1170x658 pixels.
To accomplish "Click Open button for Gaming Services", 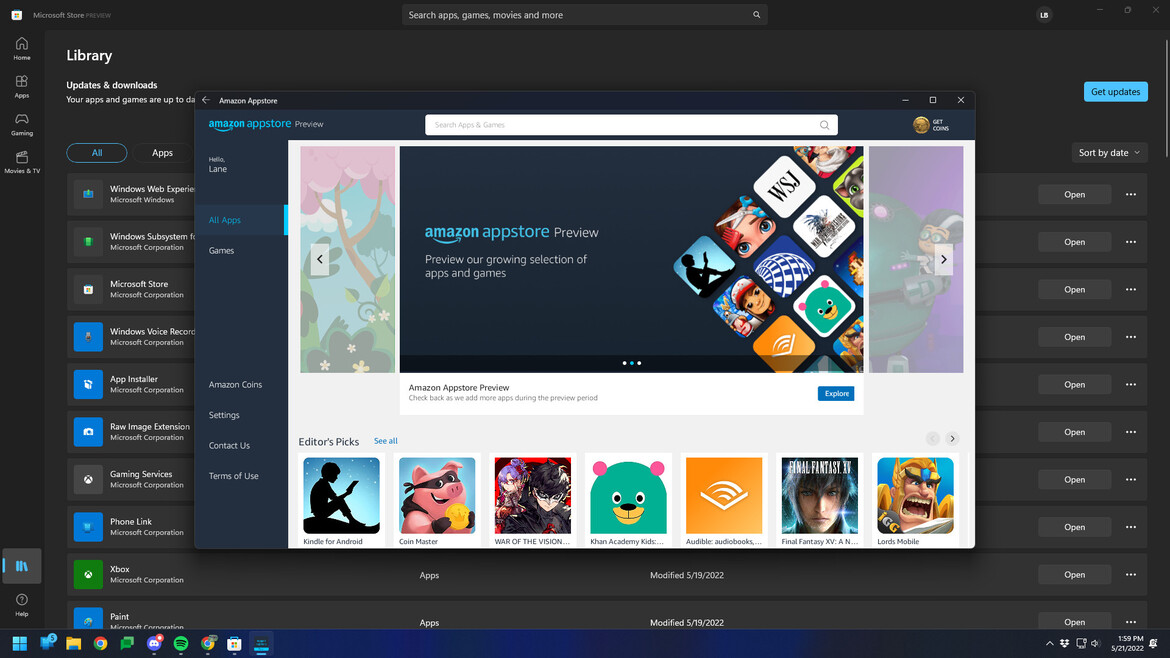I will pyautogui.click(x=1074, y=479).
